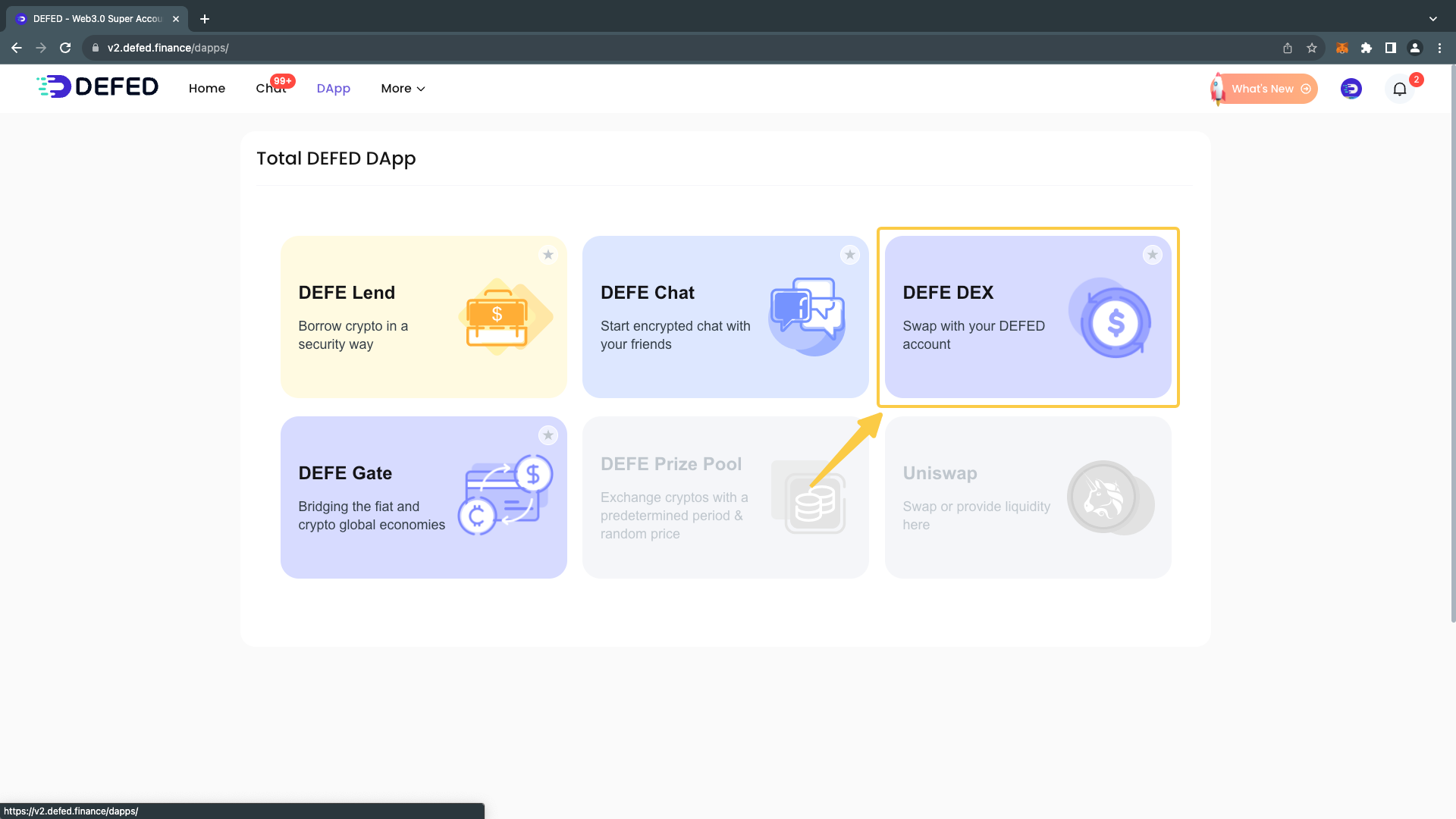Viewport: 1456px width, 819px height.
Task: Click the DEFED logo in header
Action: coord(97,87)
